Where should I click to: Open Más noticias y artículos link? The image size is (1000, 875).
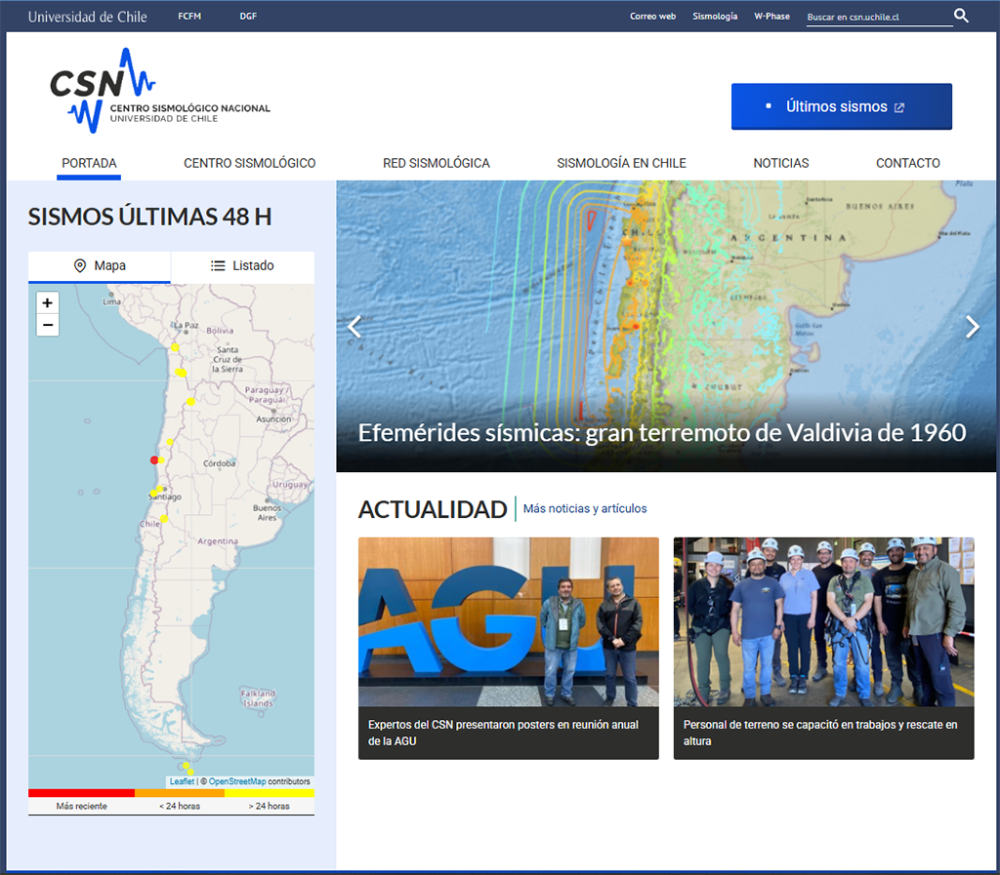coord(585,509)
